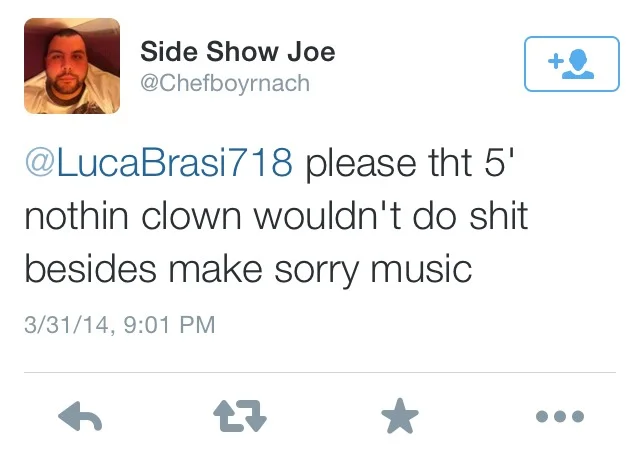Visit LucaBrasi718's profile from the mention

pos(159,162)
